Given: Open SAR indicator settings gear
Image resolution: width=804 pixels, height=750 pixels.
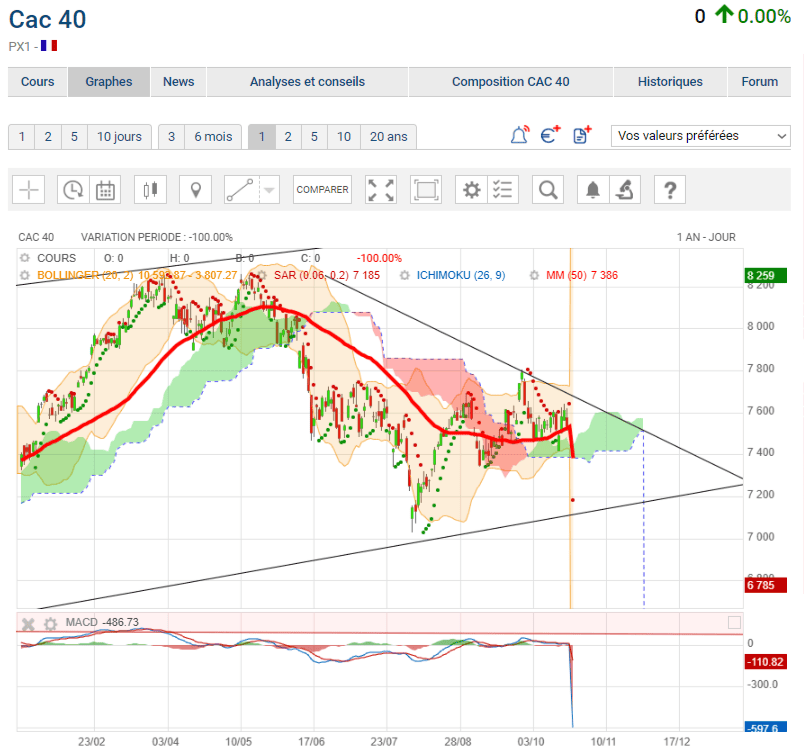Looking at the screenshot, I should point(262,275).
